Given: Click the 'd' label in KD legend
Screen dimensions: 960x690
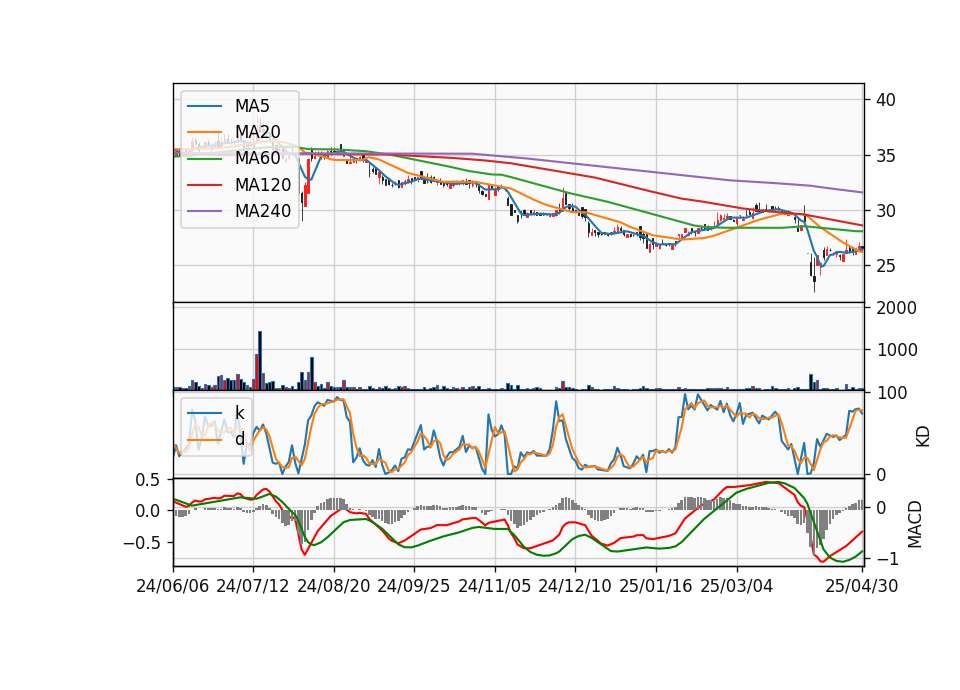Looking at the screenshot, I should (239, 438).
